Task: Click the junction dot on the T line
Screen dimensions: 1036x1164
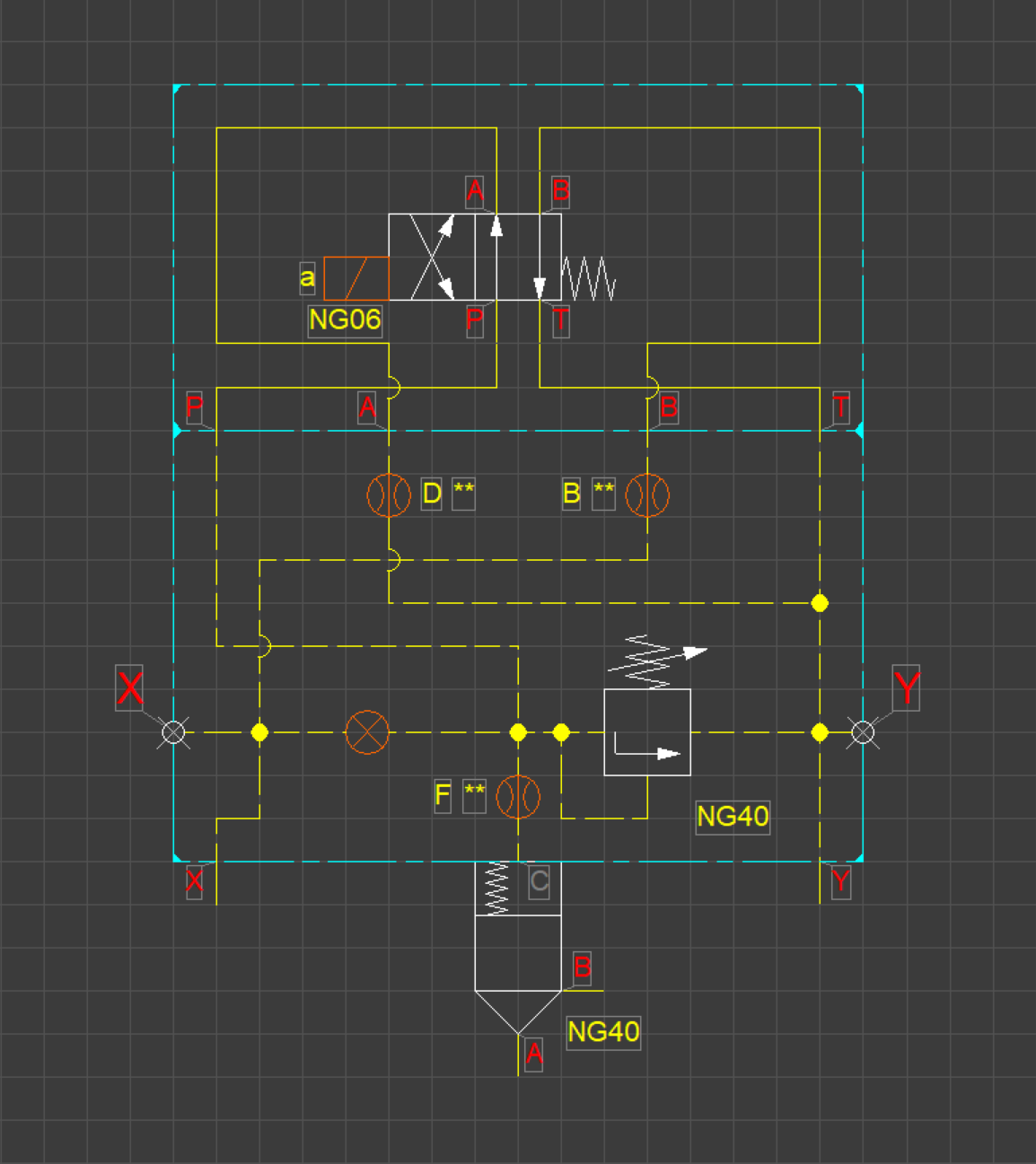Action: [820, 603]
